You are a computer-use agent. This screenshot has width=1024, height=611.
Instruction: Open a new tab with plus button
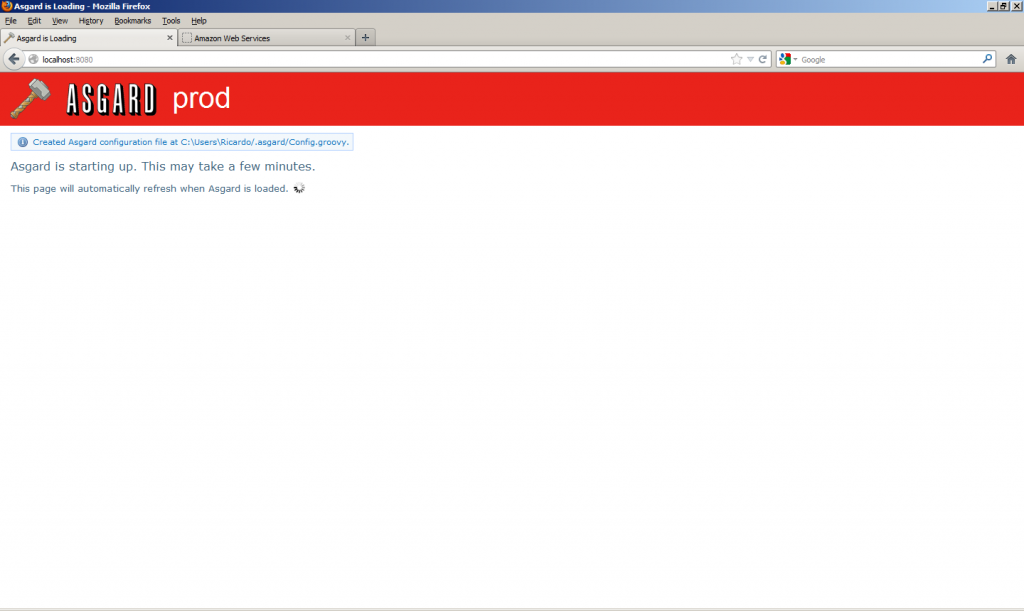point(366,38)
